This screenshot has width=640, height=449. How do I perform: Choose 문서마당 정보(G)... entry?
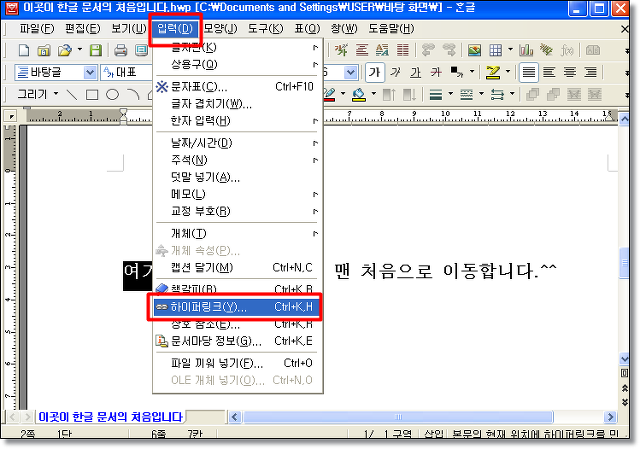pos(236,341)
